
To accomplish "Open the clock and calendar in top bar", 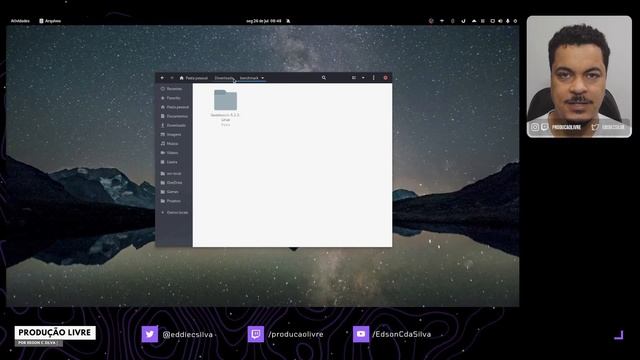I will coord(264,21).
